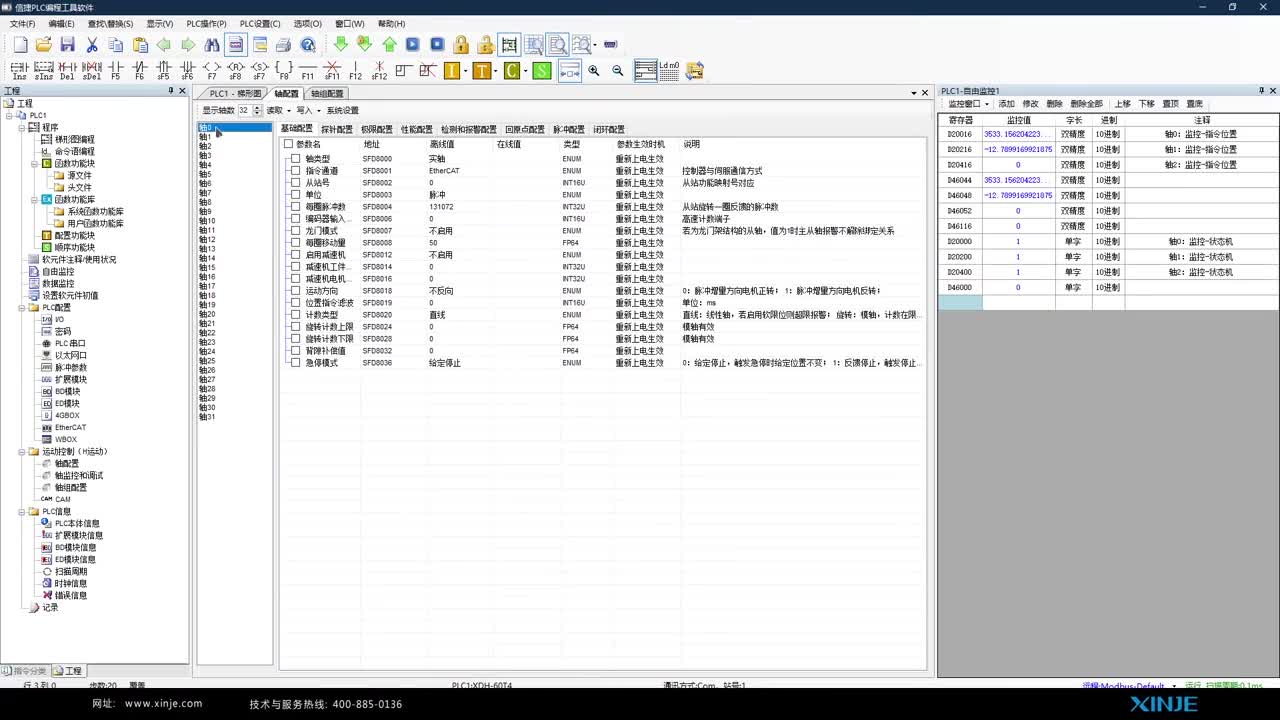Open EtherCAT item in project tree

pyautogui.click(x=70, y=428)
